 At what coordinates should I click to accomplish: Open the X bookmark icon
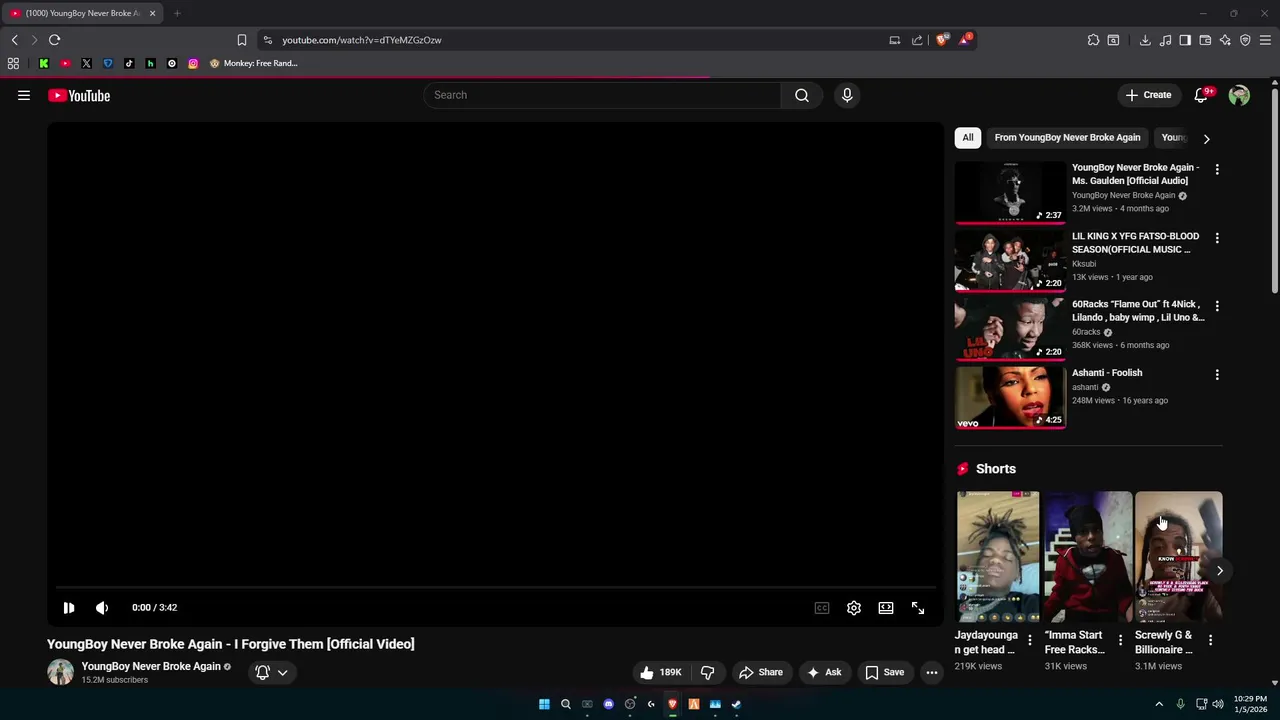tap(86, 63)
